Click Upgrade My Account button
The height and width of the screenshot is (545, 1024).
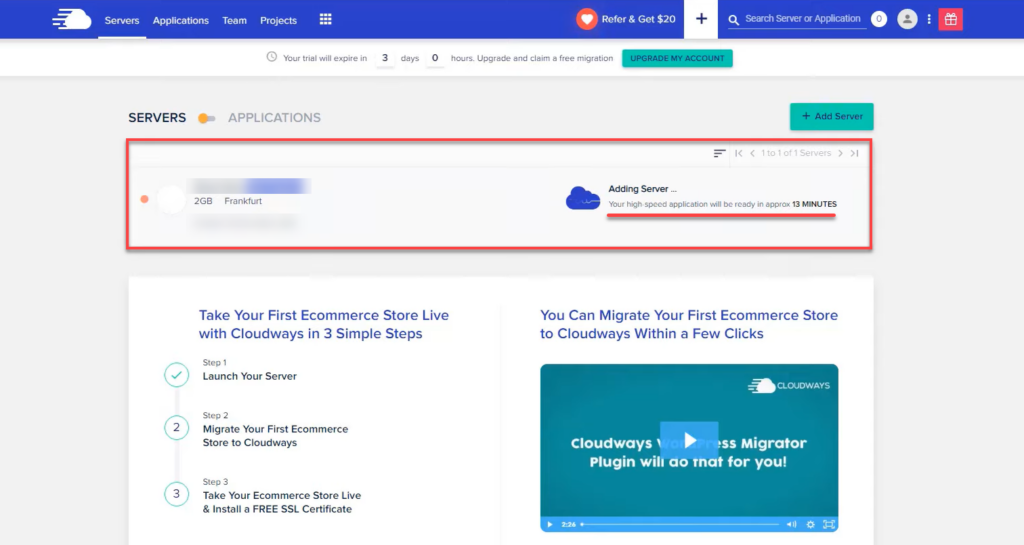[x=677, y=58]
